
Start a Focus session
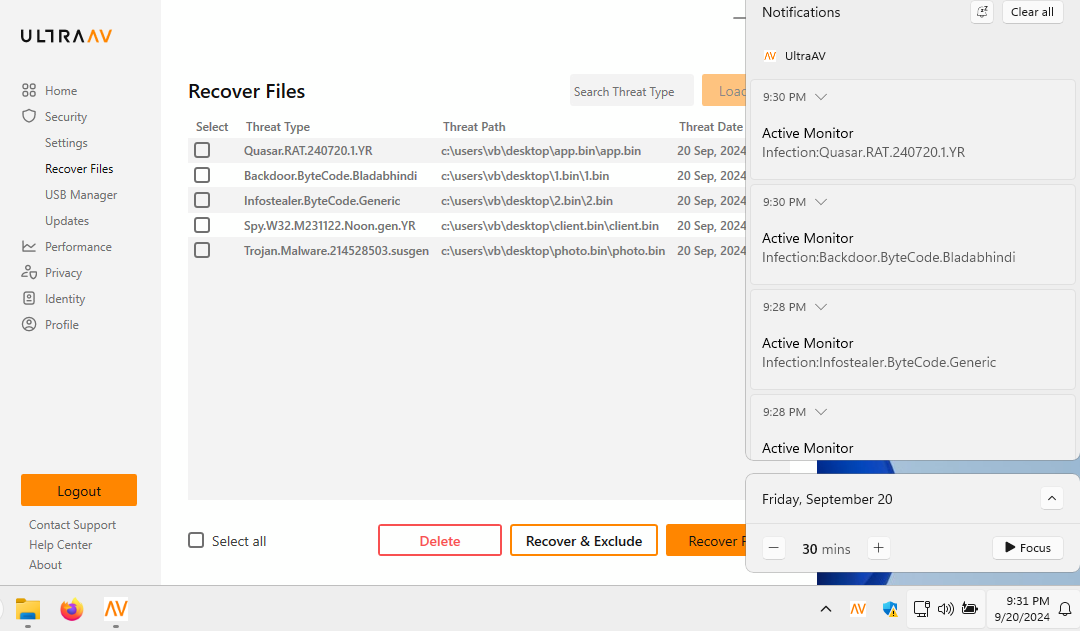1028,548
